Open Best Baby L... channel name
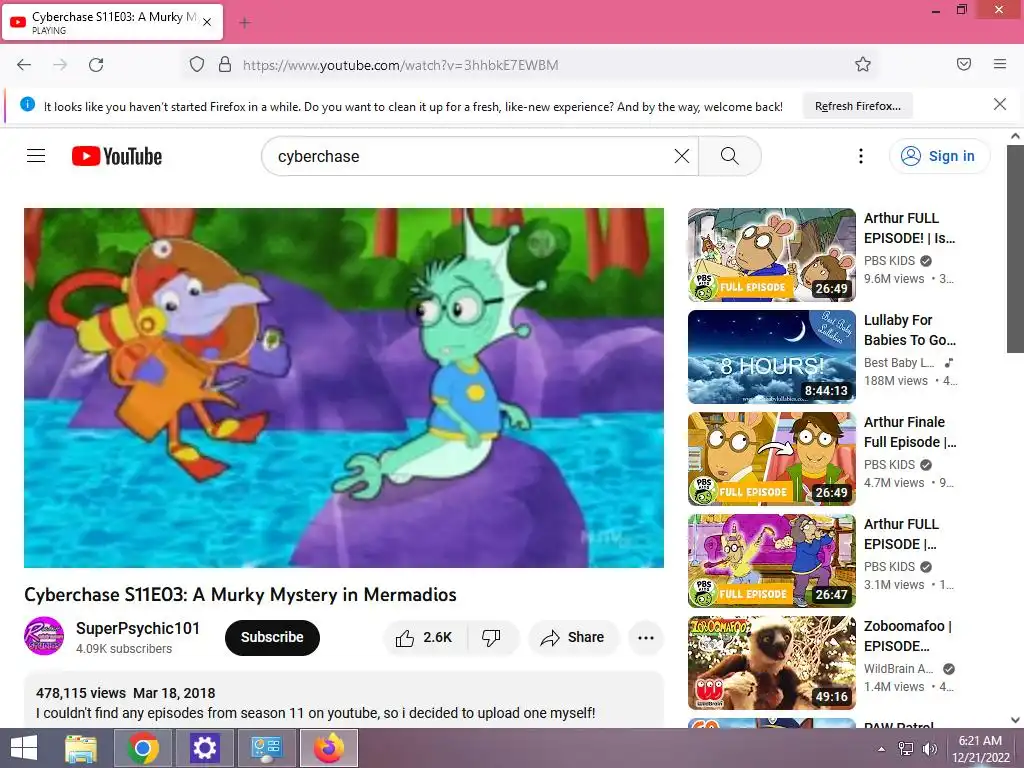The width and height of the screenshot is (1024, 768). (899, 362)
